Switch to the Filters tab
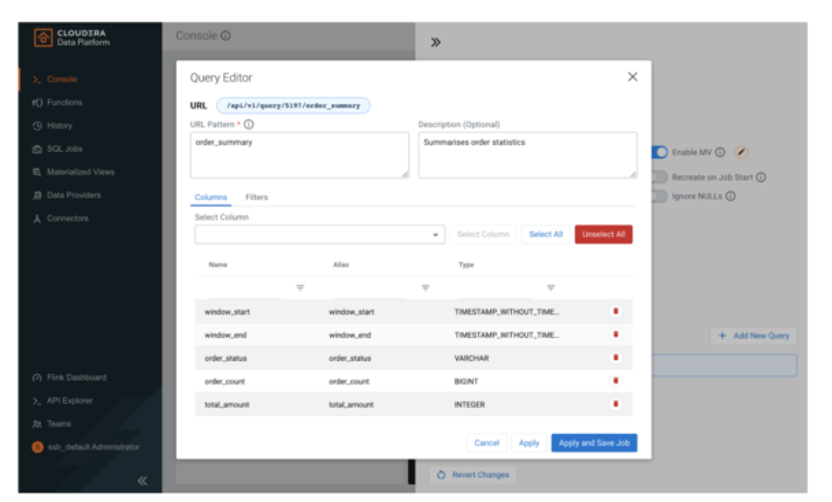 pos(257,198)
